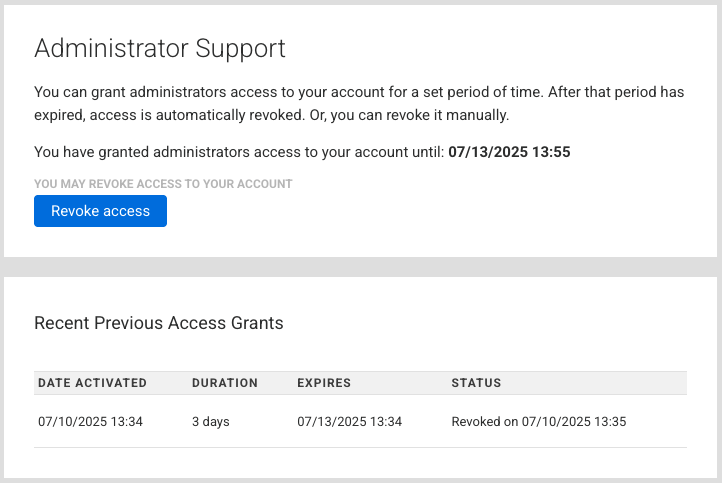Click the "3 days" duration cell
The width and height of the screenshot is (722, 483).
click(x=210, y=422)
